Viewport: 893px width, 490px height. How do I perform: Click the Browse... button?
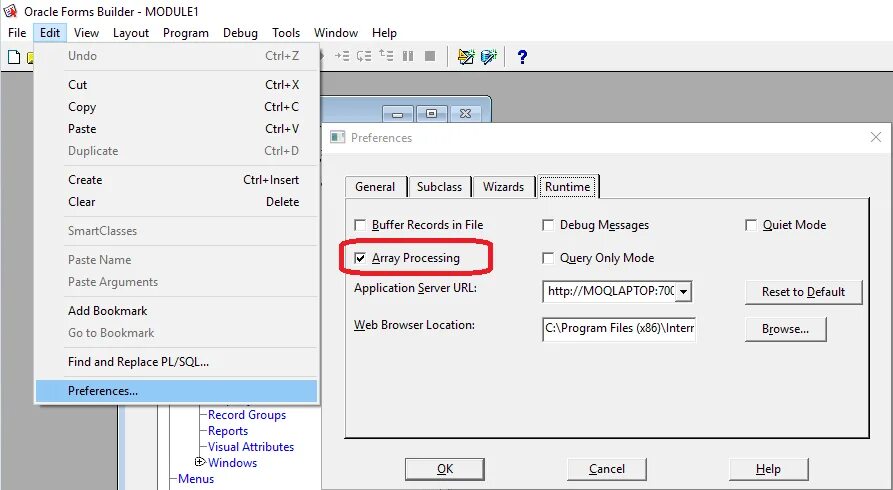point(785,329)
